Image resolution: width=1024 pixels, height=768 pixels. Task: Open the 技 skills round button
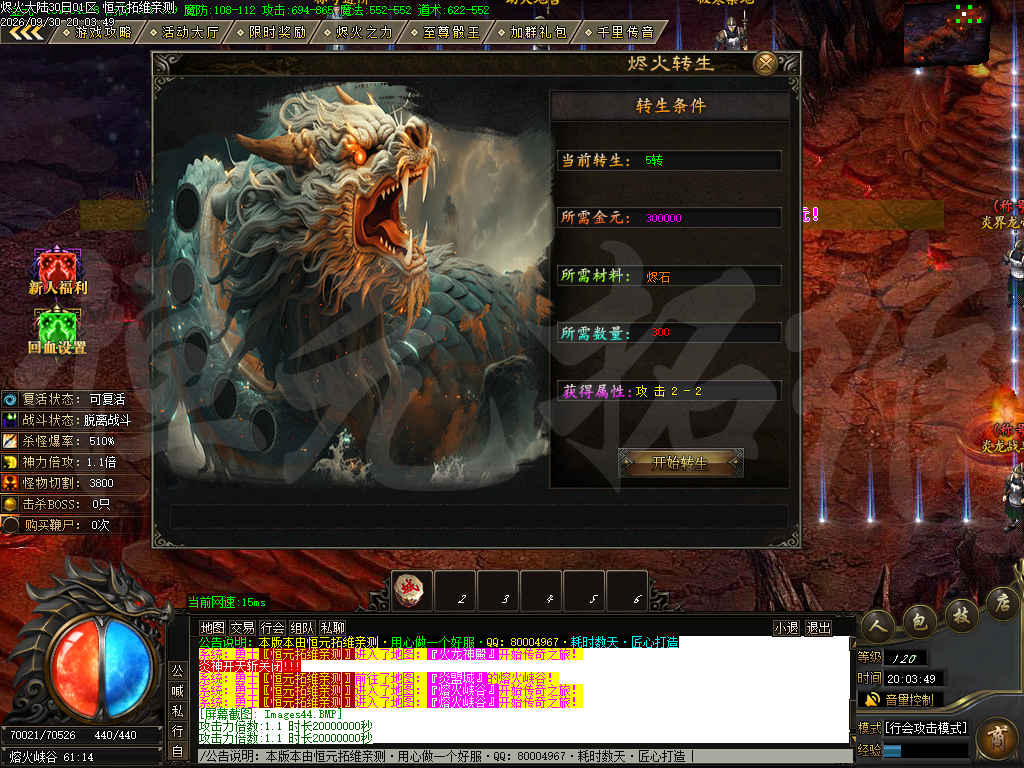[x=961, y=615]
